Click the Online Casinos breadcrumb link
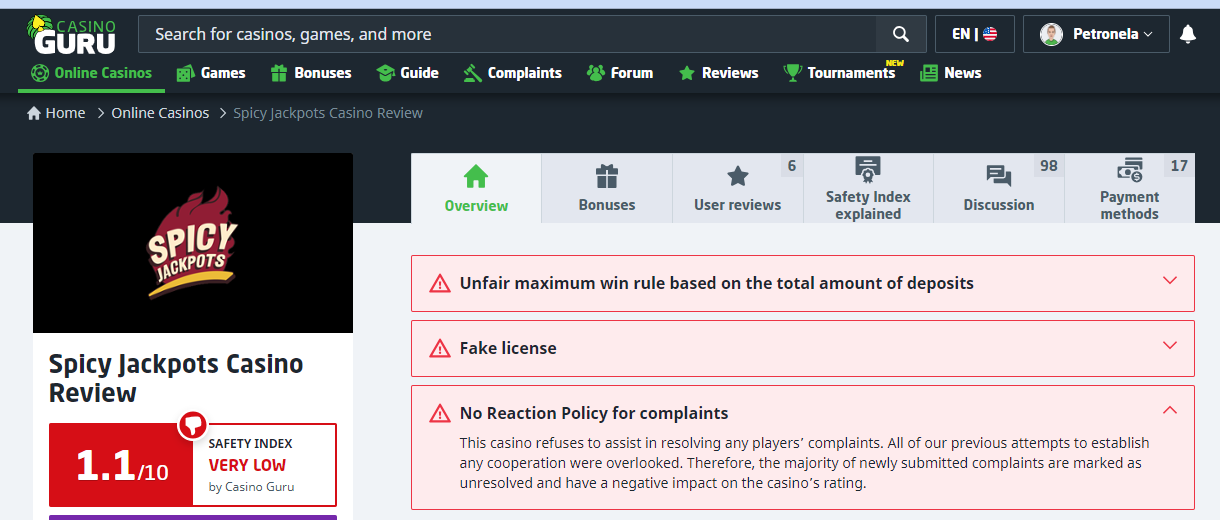 (160, 113)
